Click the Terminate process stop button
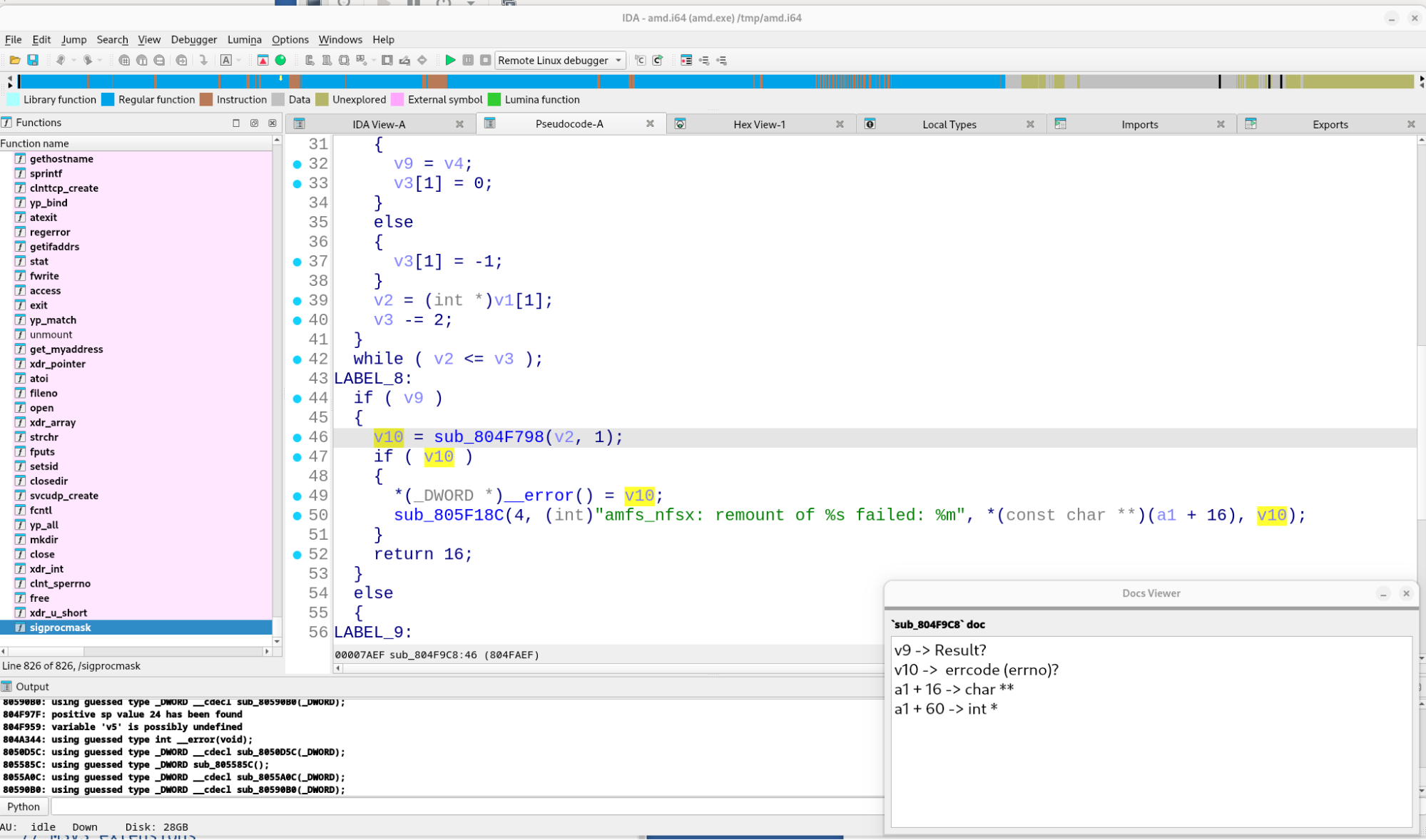 (x=485, y=61)
